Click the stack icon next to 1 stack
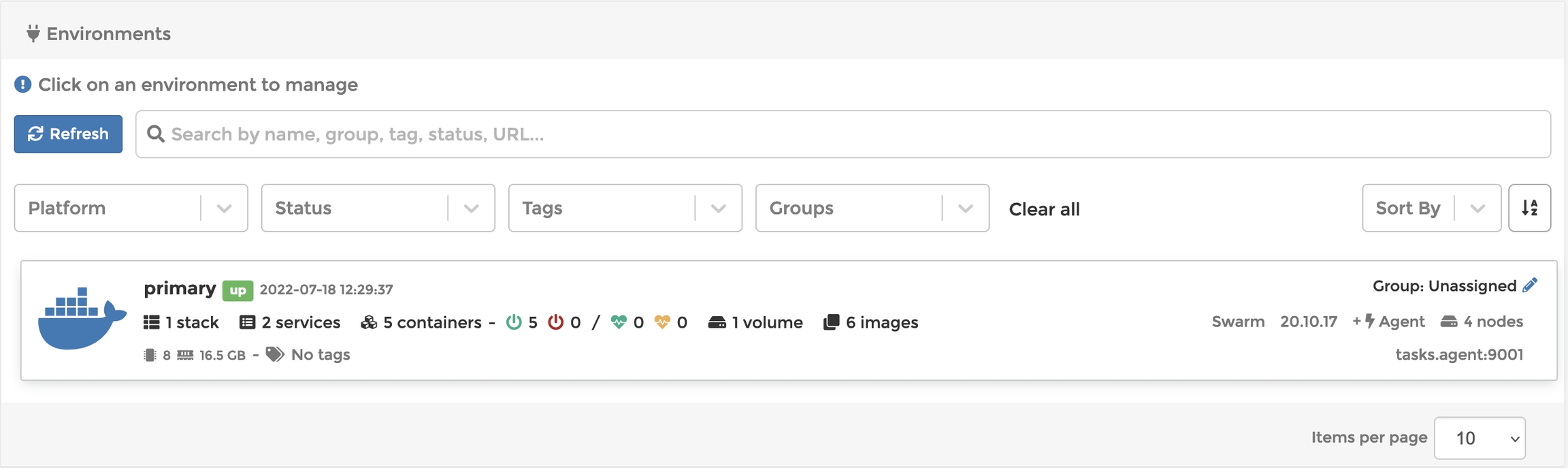This screenshot has height=468, width=1568. pyautogui.click(x=151, y=322)
